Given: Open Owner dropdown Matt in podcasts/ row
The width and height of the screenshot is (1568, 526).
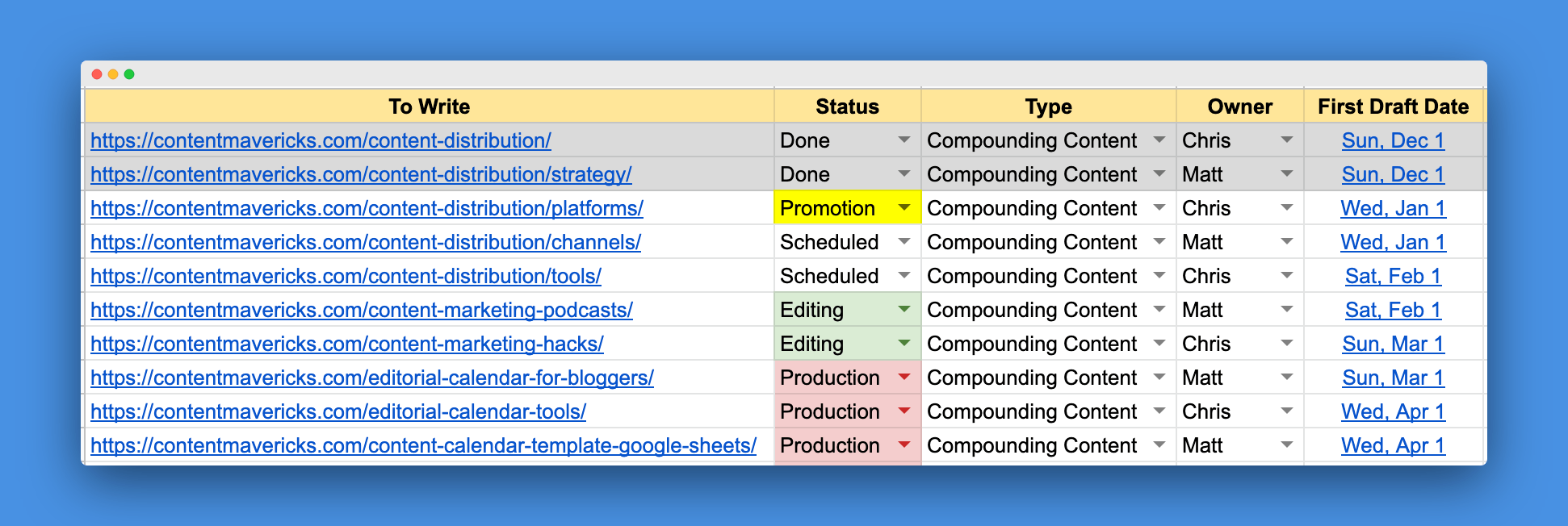Looking at the screenshot, I should pyautogui.click(x=1287, y=310).
